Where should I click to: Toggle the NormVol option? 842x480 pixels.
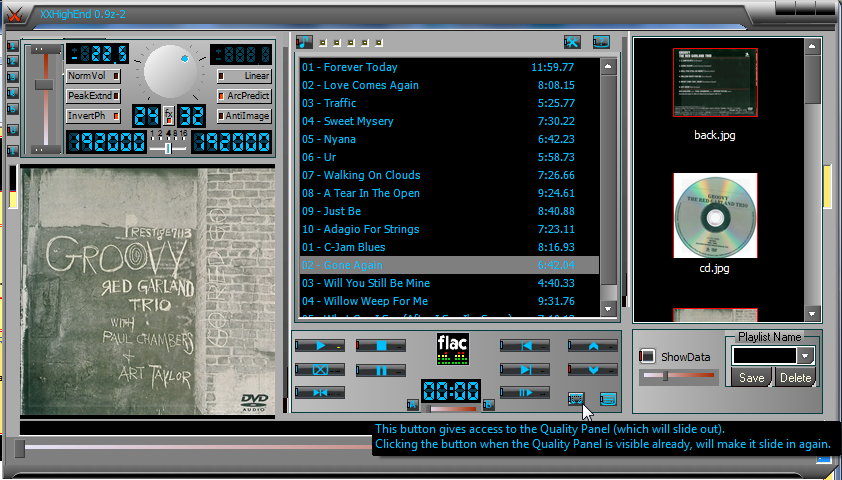point(93,76)
